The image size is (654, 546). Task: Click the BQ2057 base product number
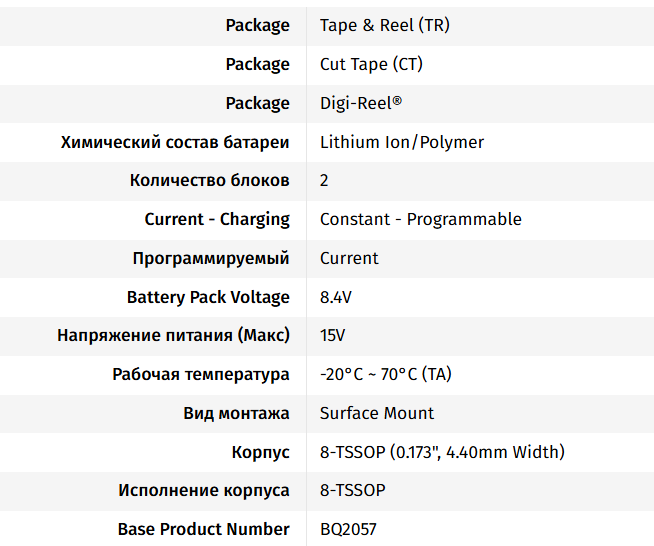click(x=348, y=529)
